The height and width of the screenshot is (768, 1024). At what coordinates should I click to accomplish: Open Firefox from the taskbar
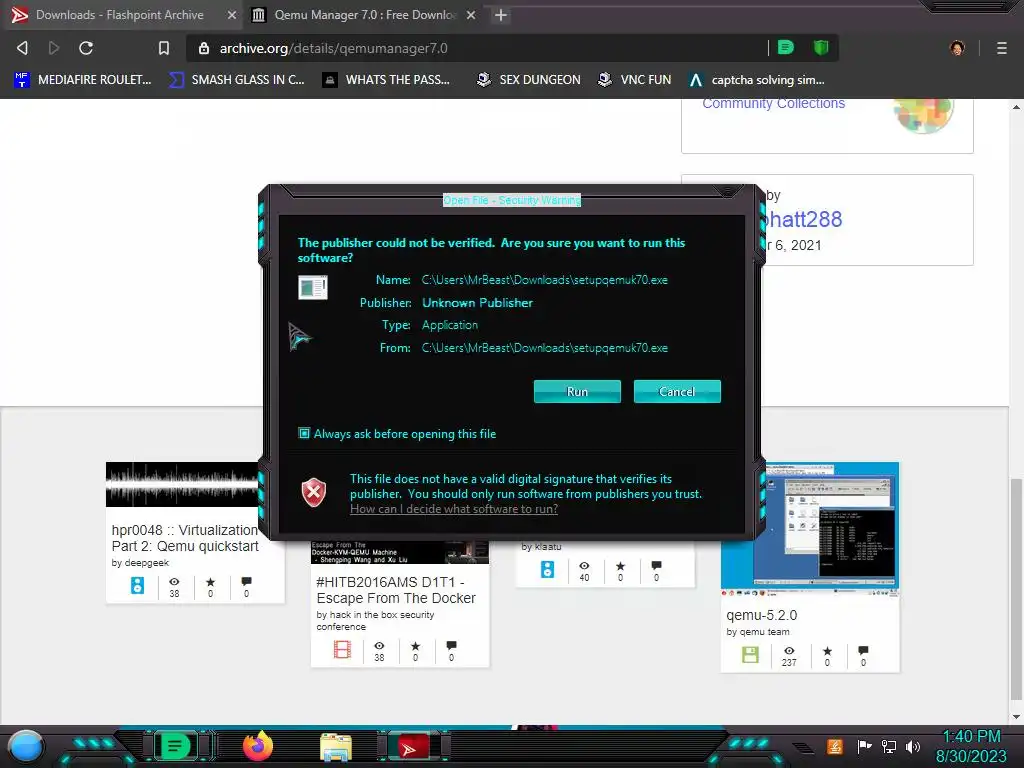point(257,746)
